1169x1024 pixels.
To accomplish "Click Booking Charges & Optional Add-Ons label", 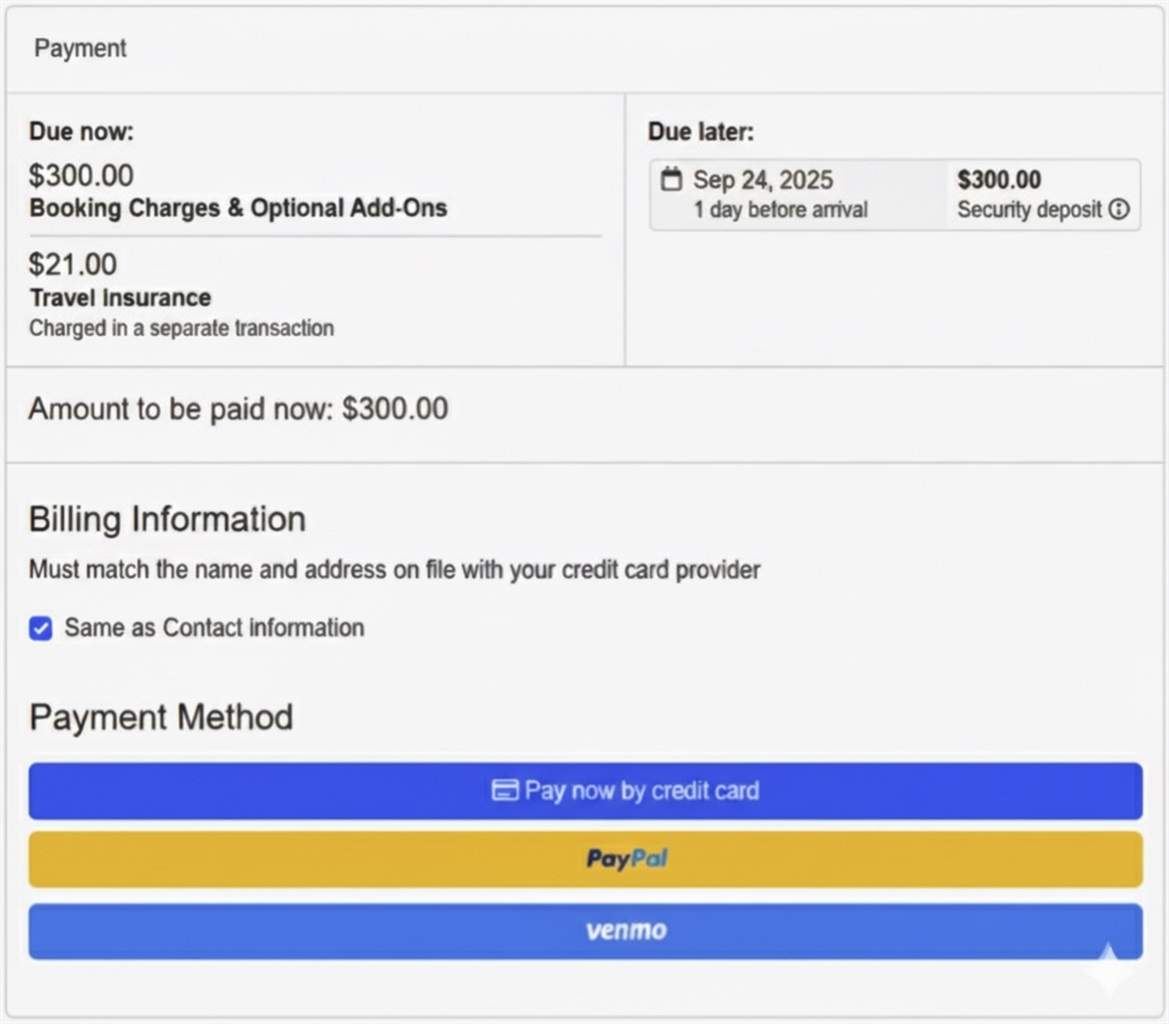I will [238, 208].
